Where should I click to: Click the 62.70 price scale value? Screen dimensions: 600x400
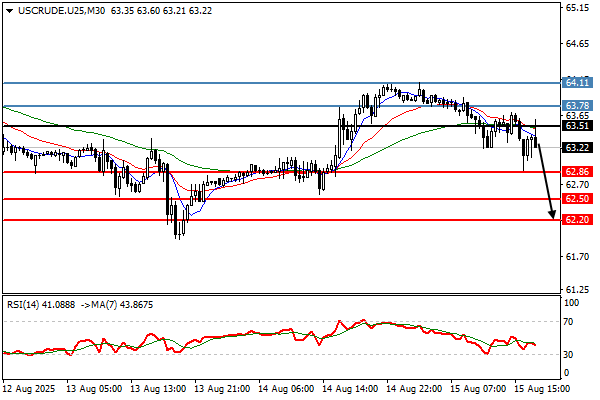tap(577, 185)
